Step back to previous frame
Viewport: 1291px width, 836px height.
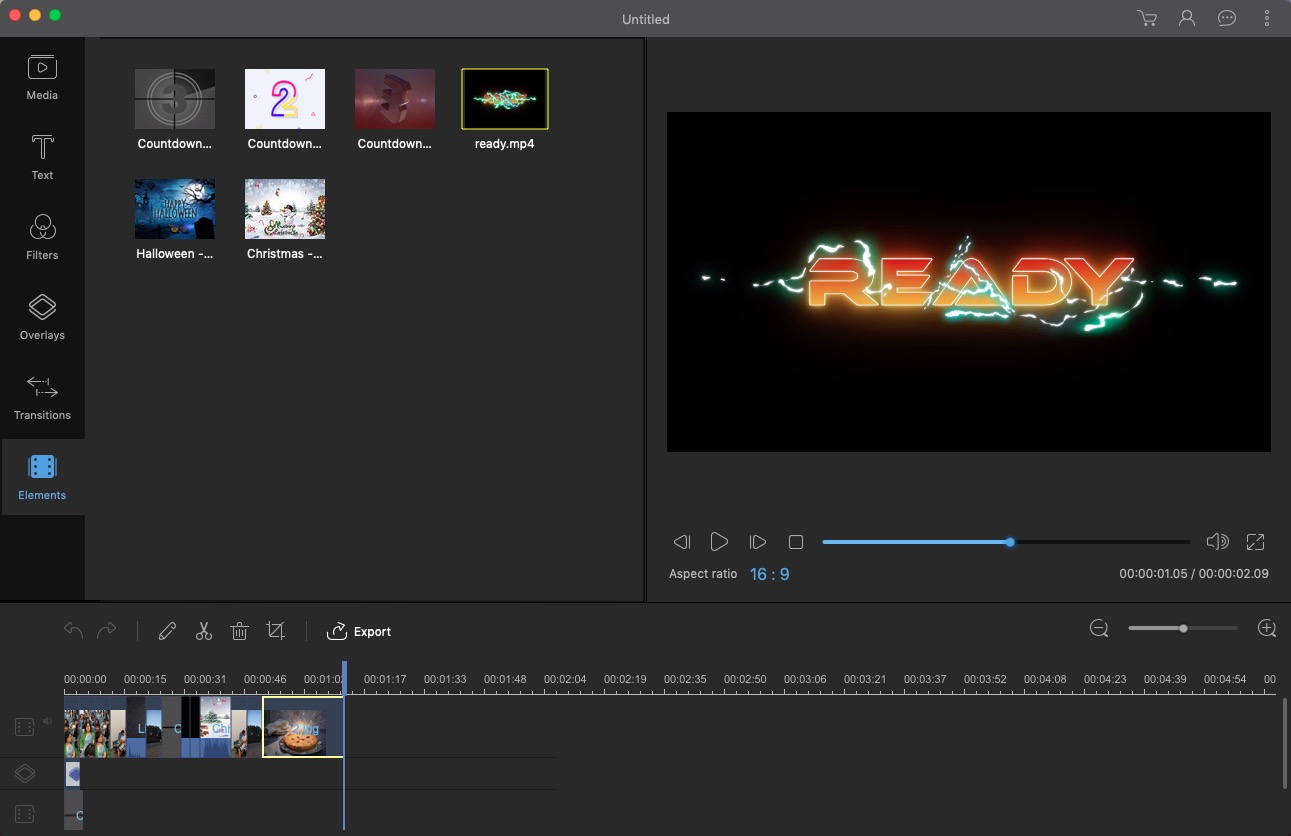682,542
